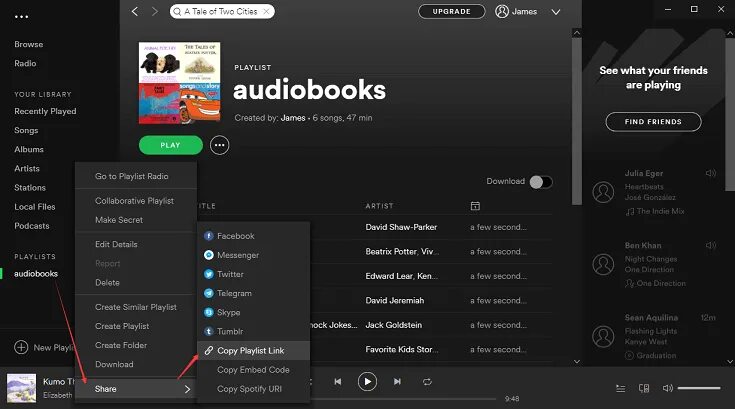
Task: Go forward with the right arrow
Action: (x=155, y=12)
